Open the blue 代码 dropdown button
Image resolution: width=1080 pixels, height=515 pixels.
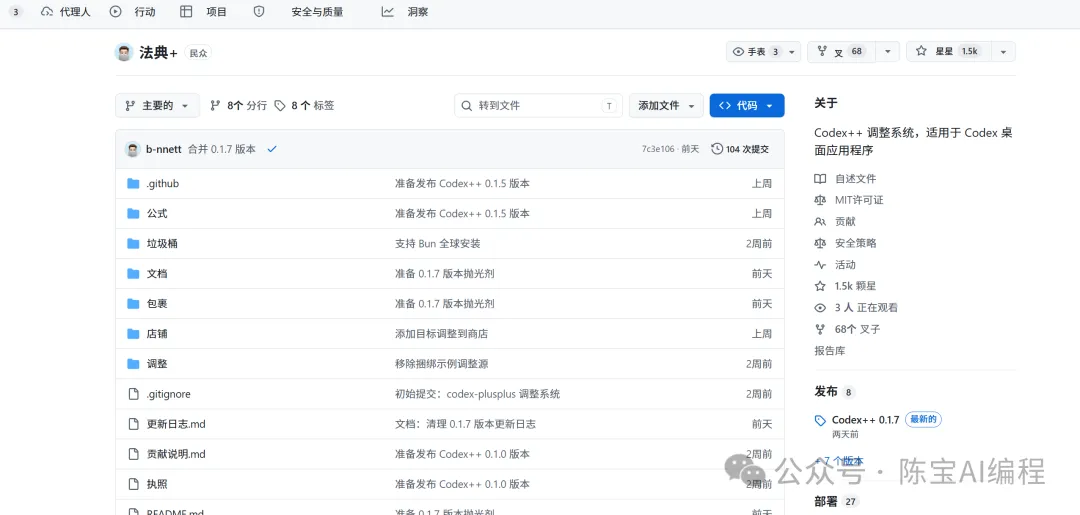pyautogui.click(x=747, y=105)
